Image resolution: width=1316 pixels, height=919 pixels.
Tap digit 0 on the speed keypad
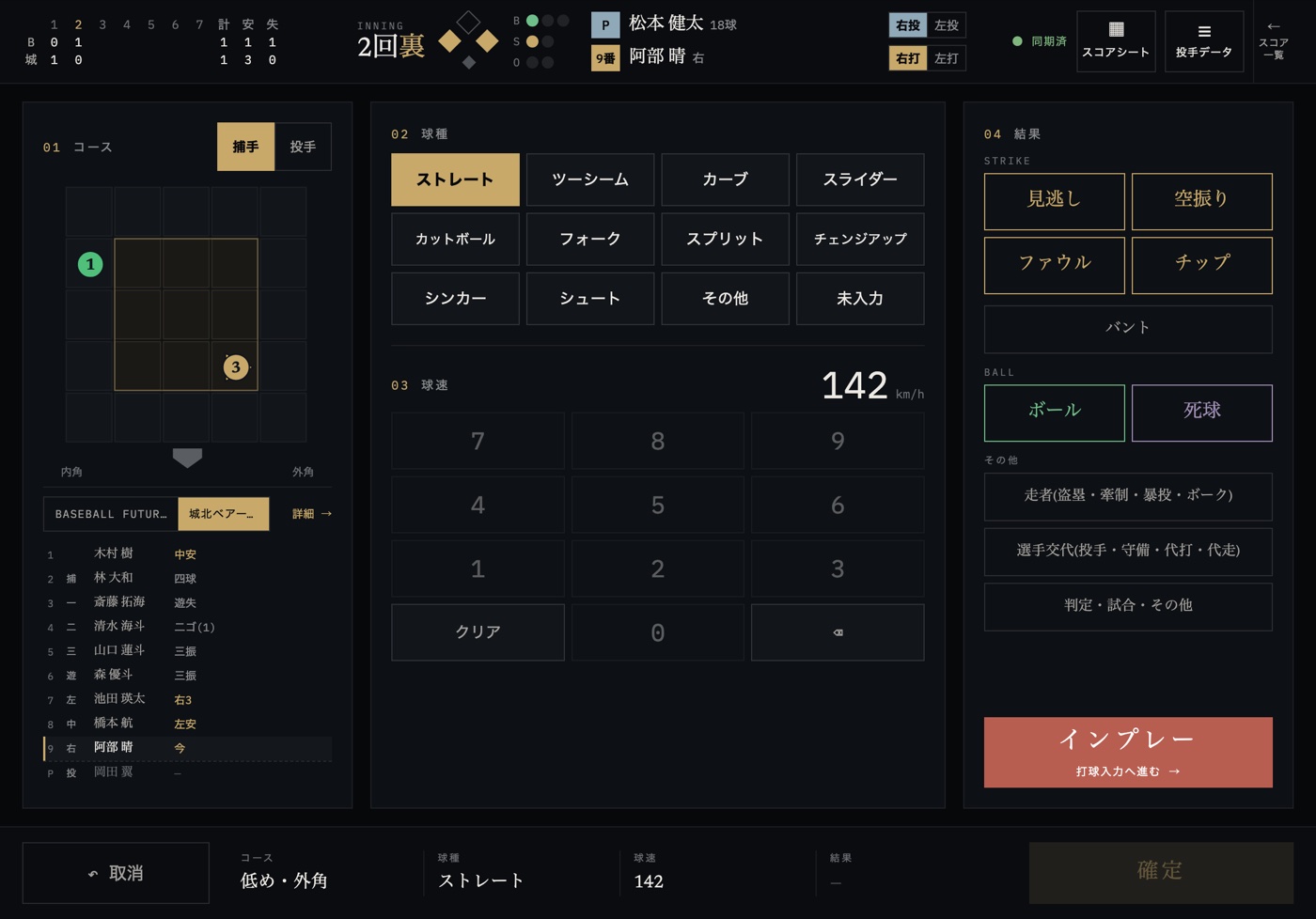coord(658,632)
